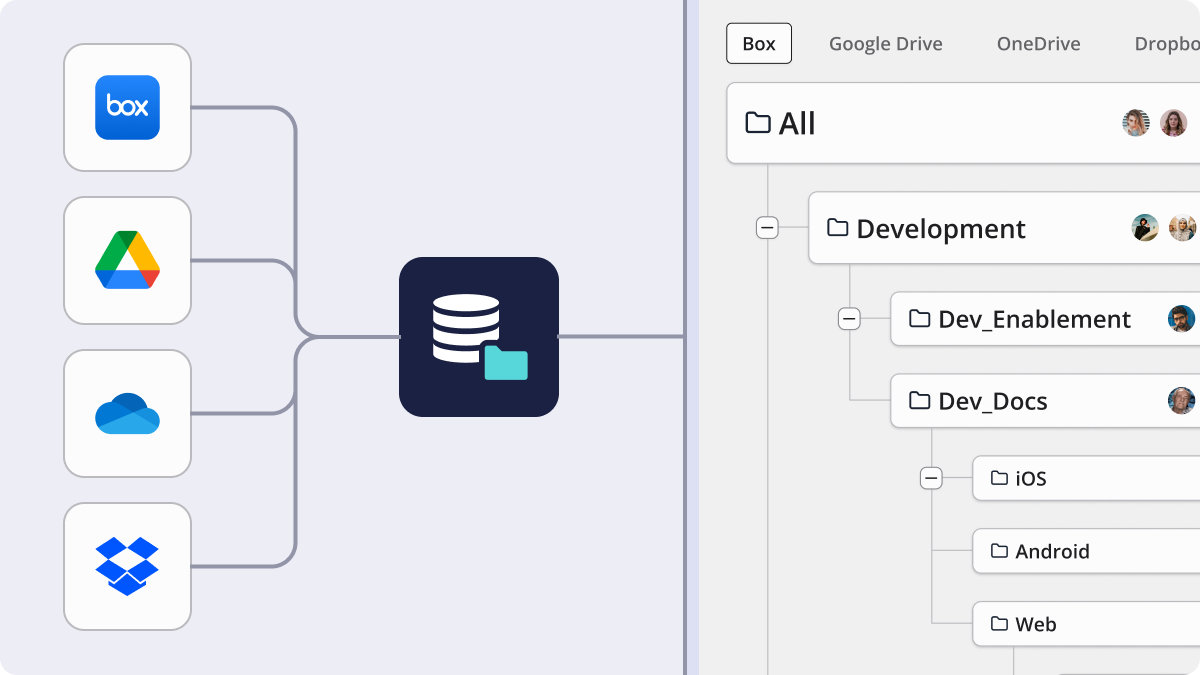Collapse the iOS branch minus toggle

931,478
